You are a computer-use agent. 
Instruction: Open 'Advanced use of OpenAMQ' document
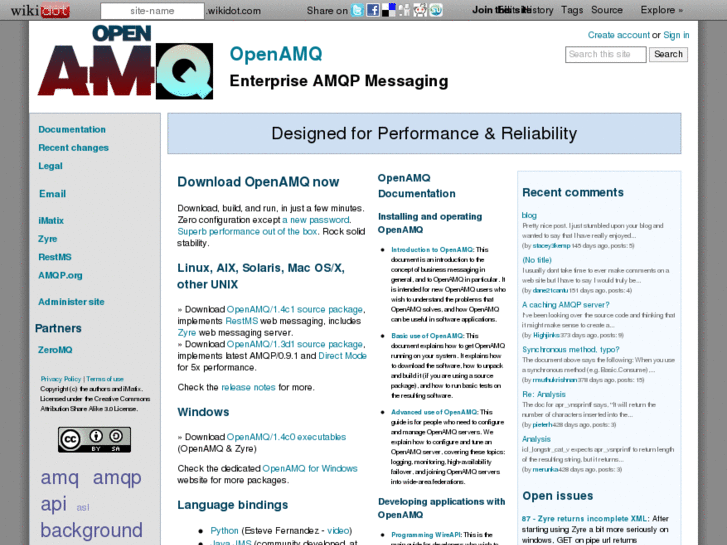[434, 412]
